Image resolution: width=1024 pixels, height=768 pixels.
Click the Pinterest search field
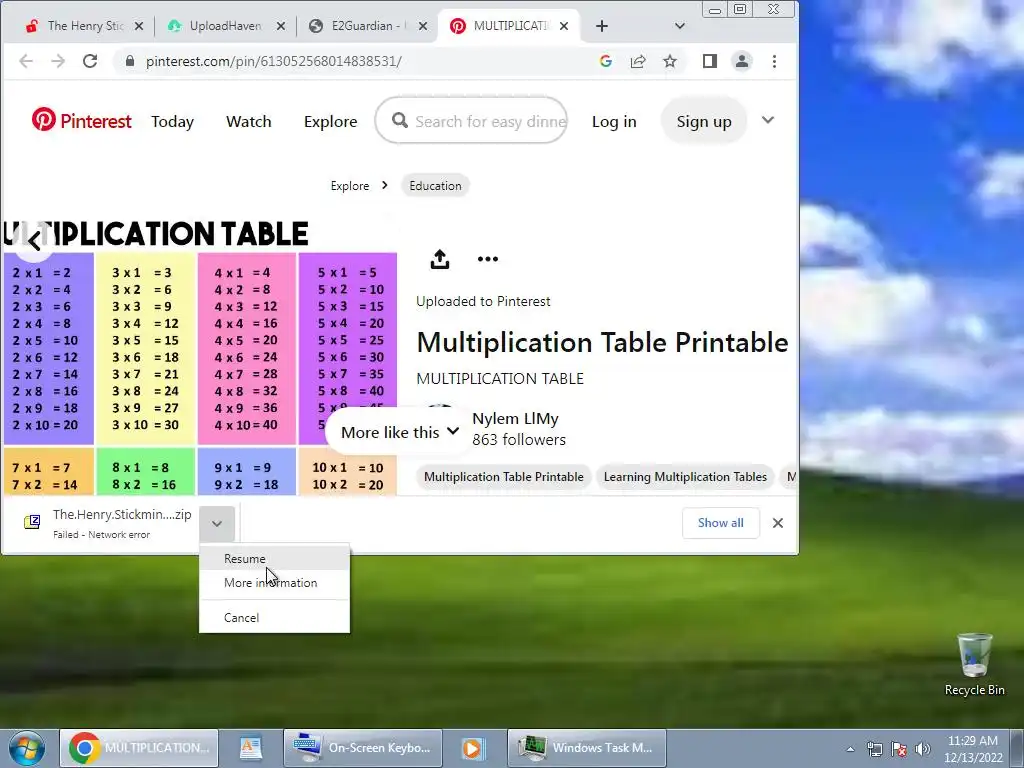(x=471, y=121)
